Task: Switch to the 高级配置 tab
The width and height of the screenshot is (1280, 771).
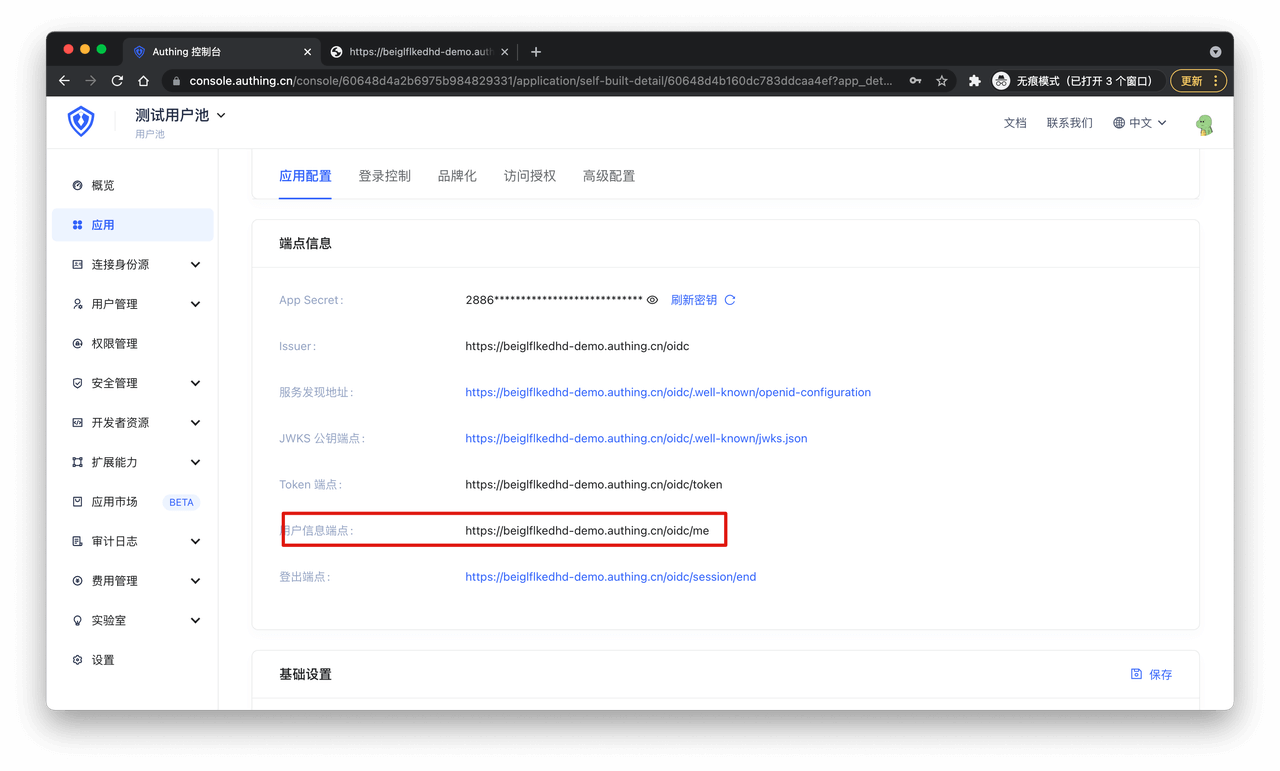Action: tap(609, 176)
